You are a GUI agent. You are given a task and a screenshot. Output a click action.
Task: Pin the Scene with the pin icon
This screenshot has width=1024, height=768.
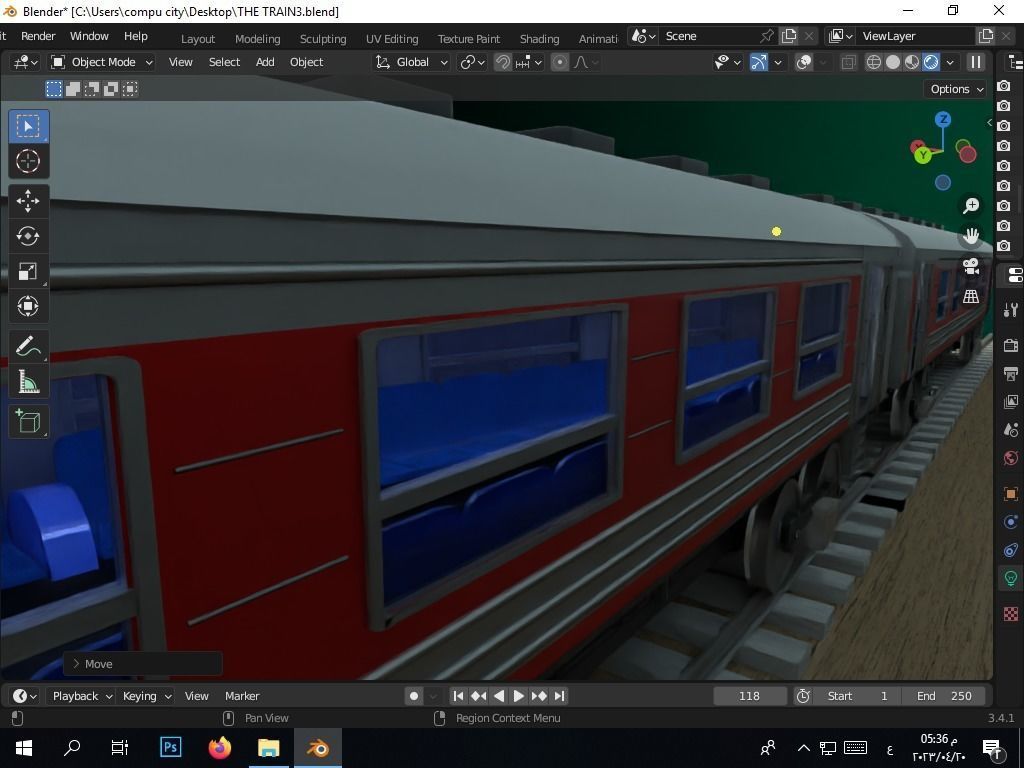pyautogui.click(x=767, y=36)
